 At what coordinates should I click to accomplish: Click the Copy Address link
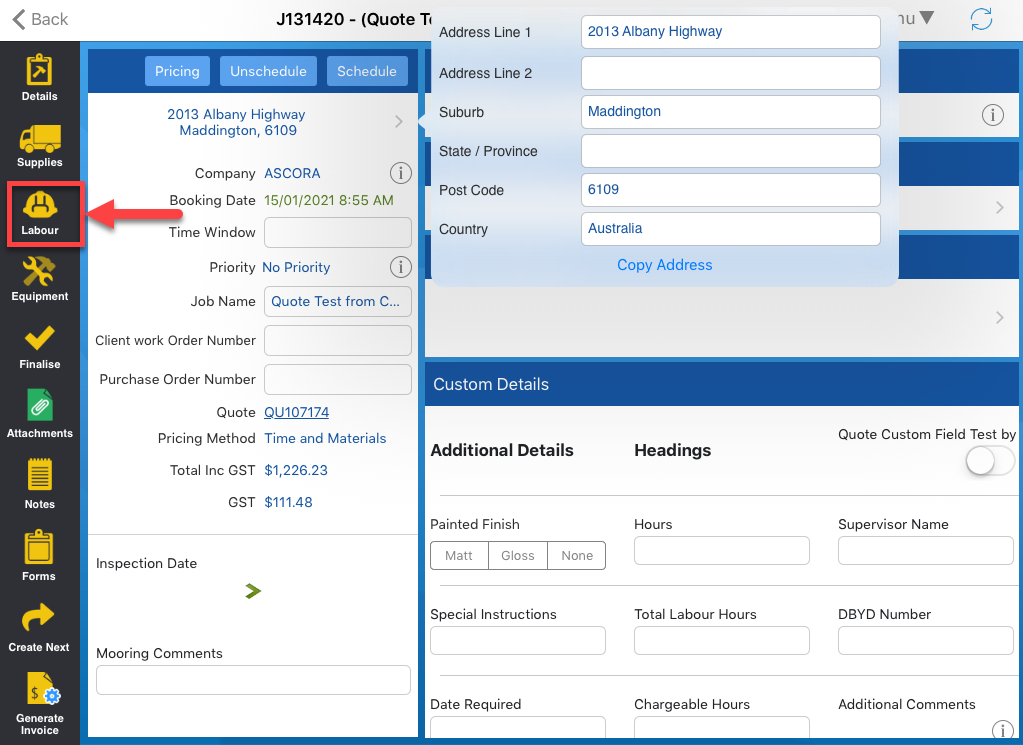pos(664,265)
